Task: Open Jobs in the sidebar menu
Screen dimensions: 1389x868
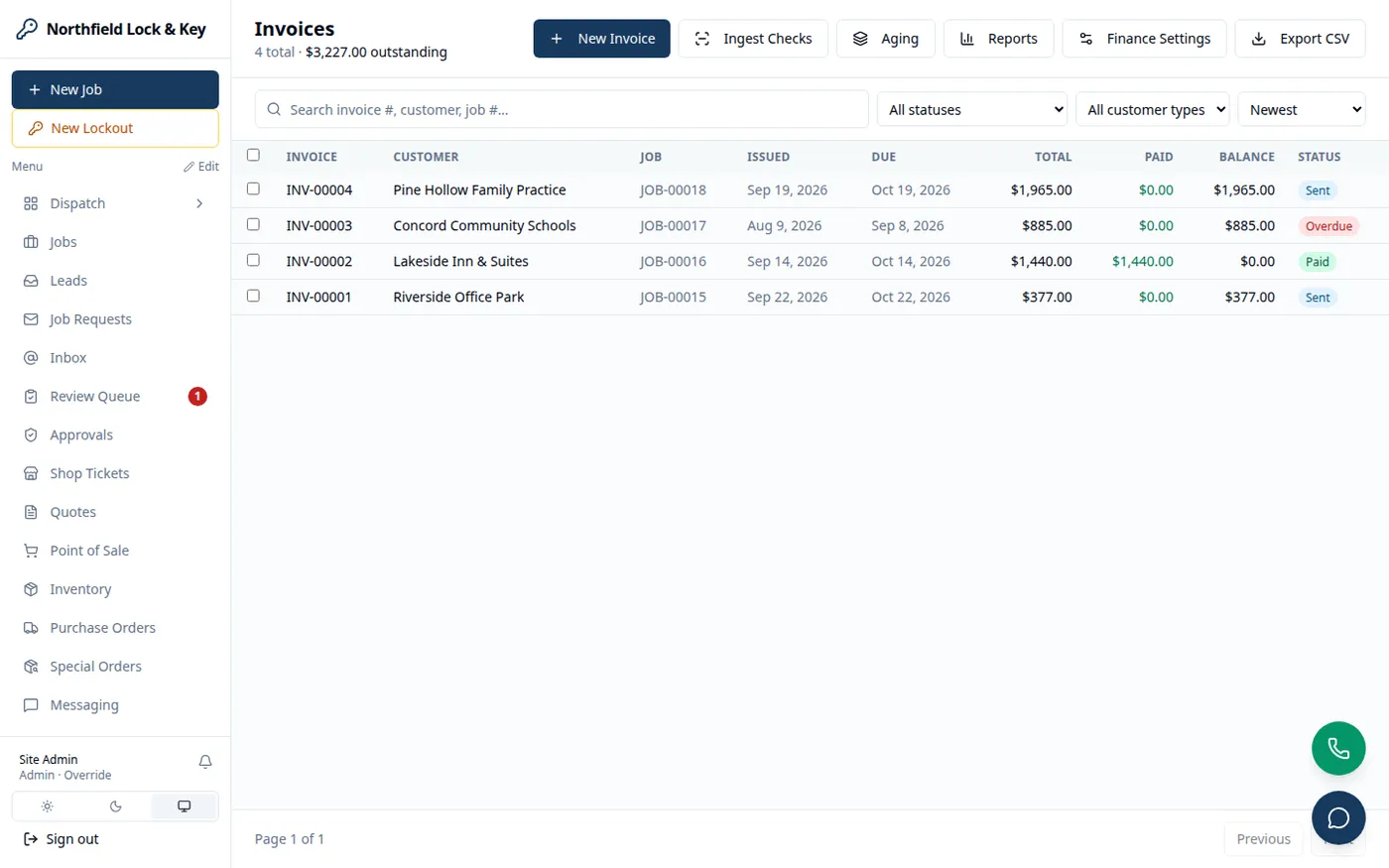Action: pos(115,242)
